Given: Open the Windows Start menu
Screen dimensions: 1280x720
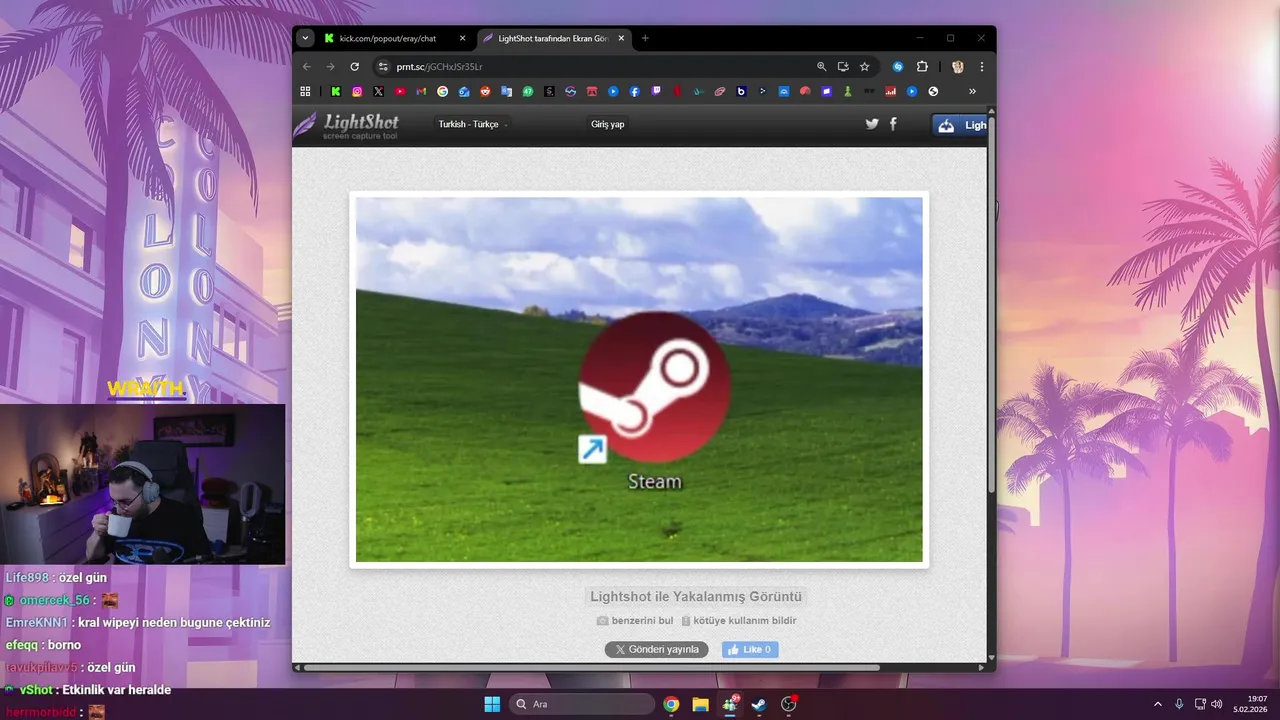Looking at the screenshot, I should (x=492, y=704).
